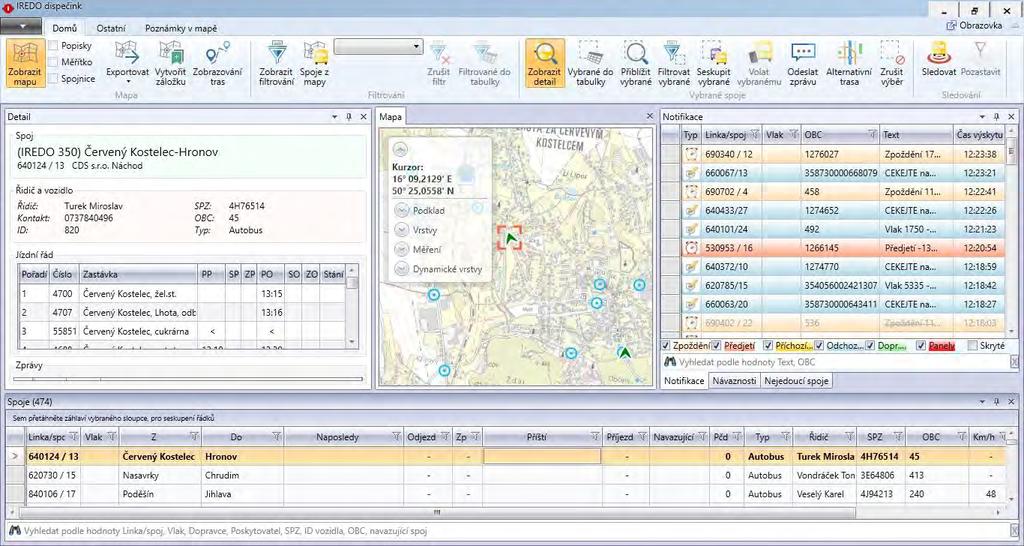Click the Zprávy progress bar in Detail
This screenshot has width=1024, height=546.
[x=188, y=379]
